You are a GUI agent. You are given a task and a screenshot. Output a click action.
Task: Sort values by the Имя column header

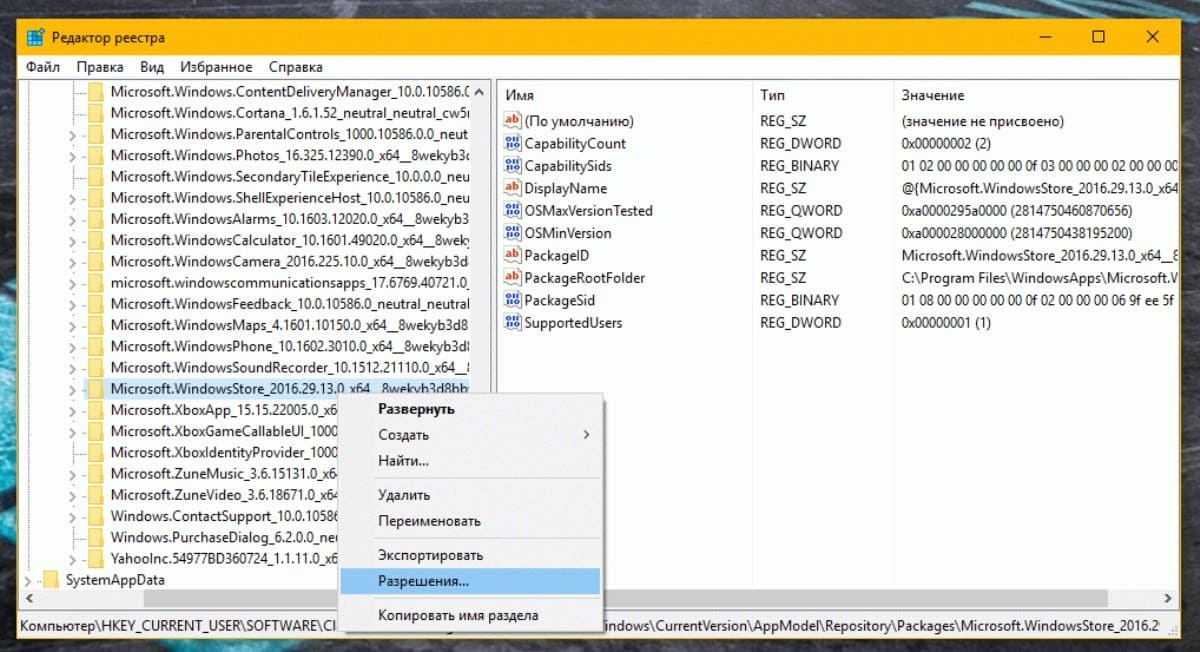(625, 95)
